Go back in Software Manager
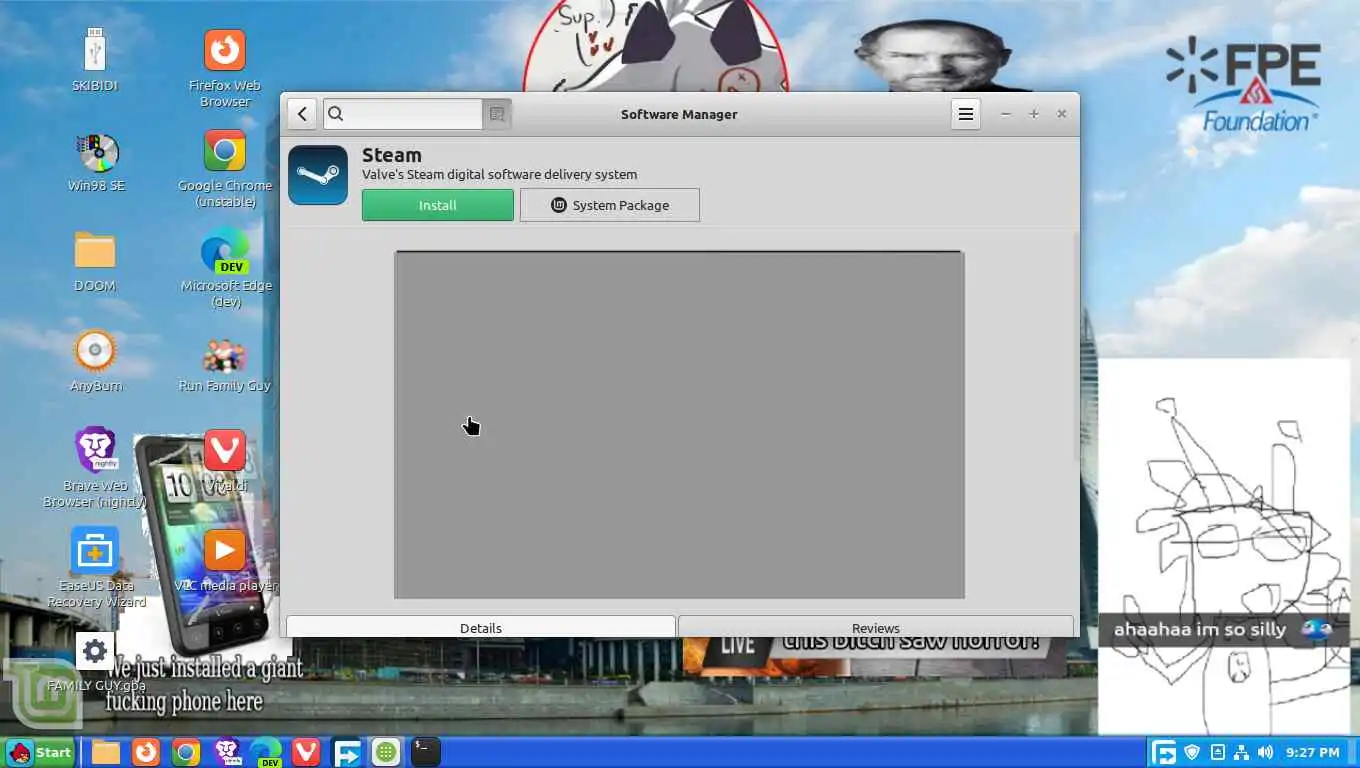 (x=302, y=114)
